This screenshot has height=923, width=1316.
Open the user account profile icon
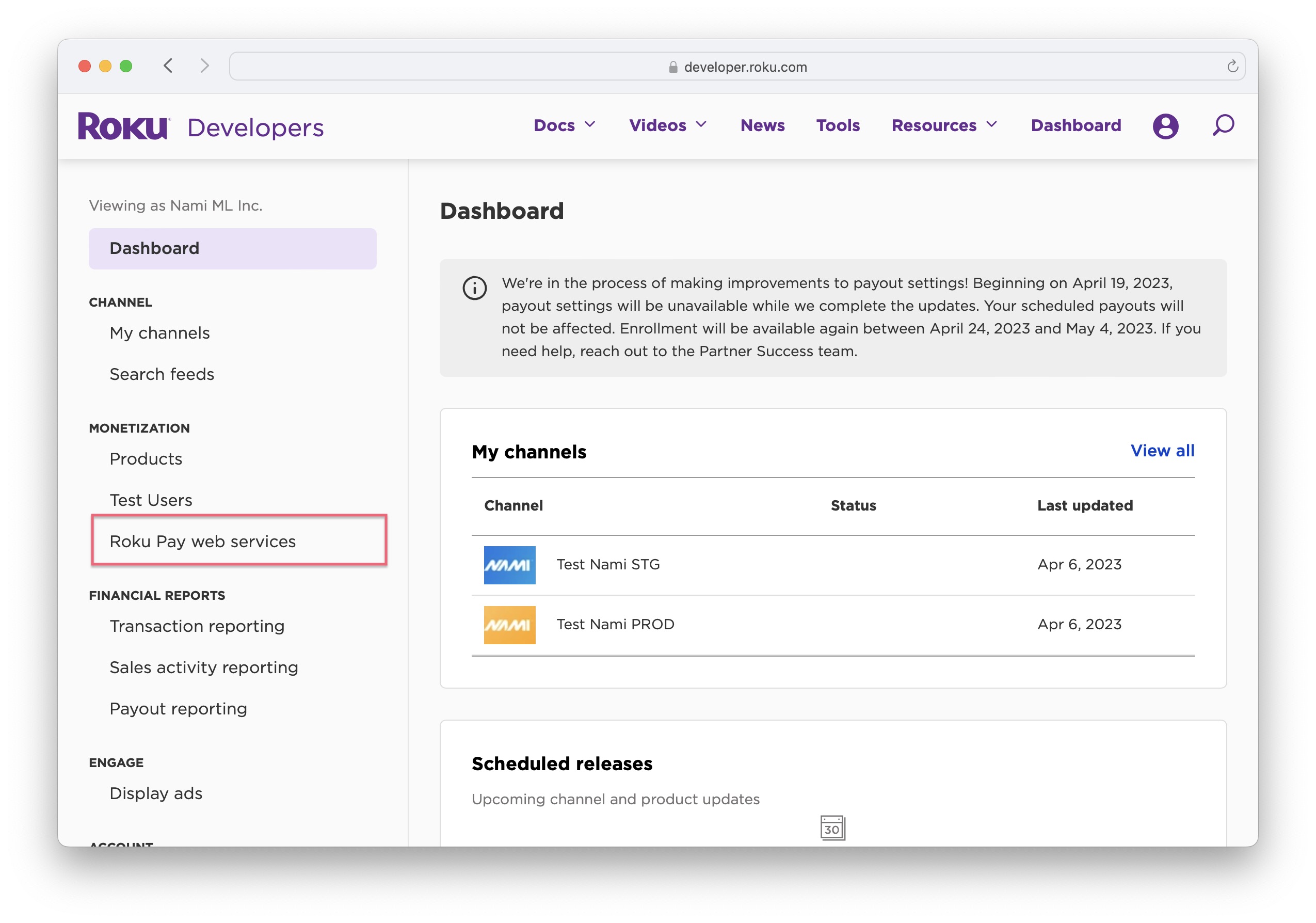pyautogui.click(x=1165, y=125)
